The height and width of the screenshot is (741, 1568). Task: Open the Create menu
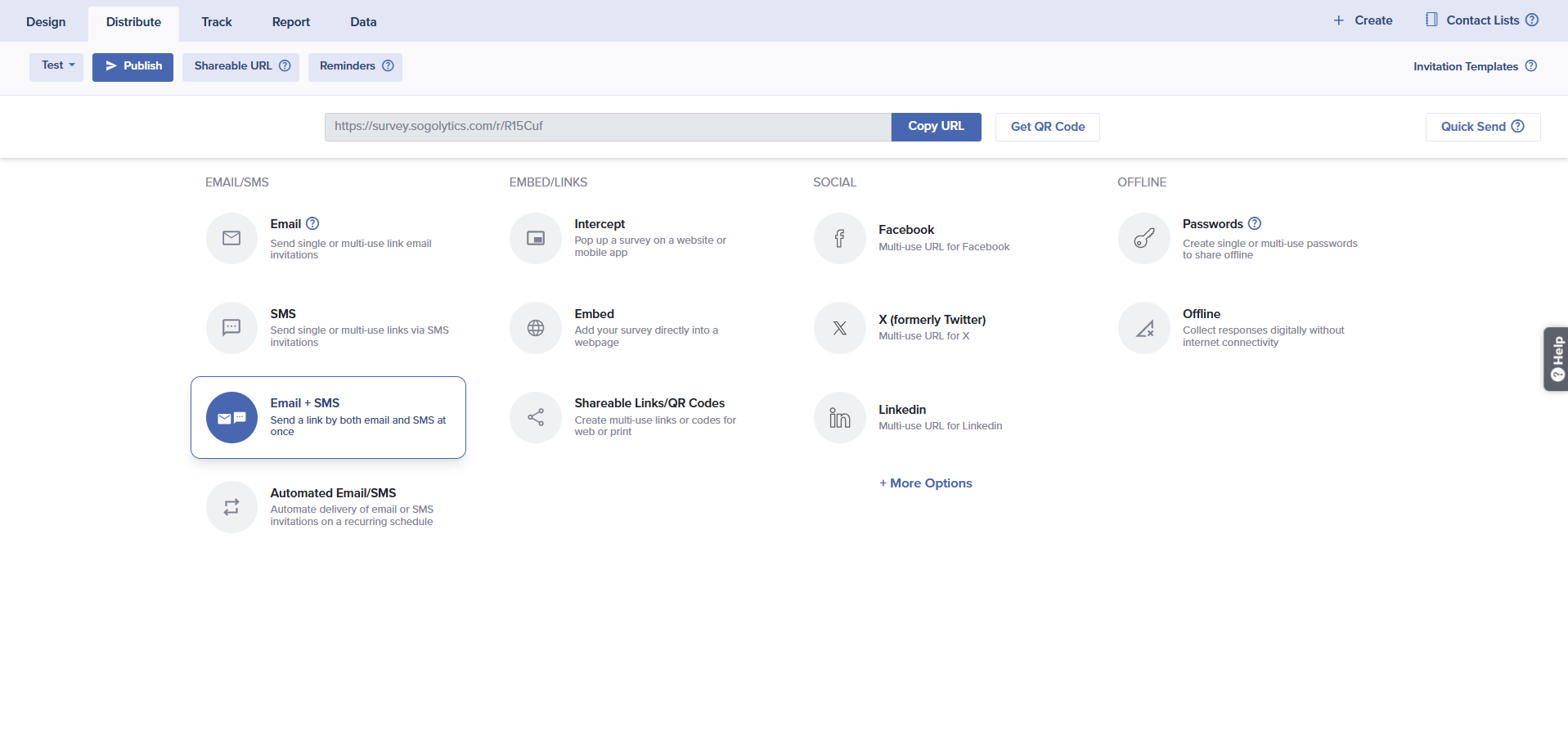(1363, 20)
